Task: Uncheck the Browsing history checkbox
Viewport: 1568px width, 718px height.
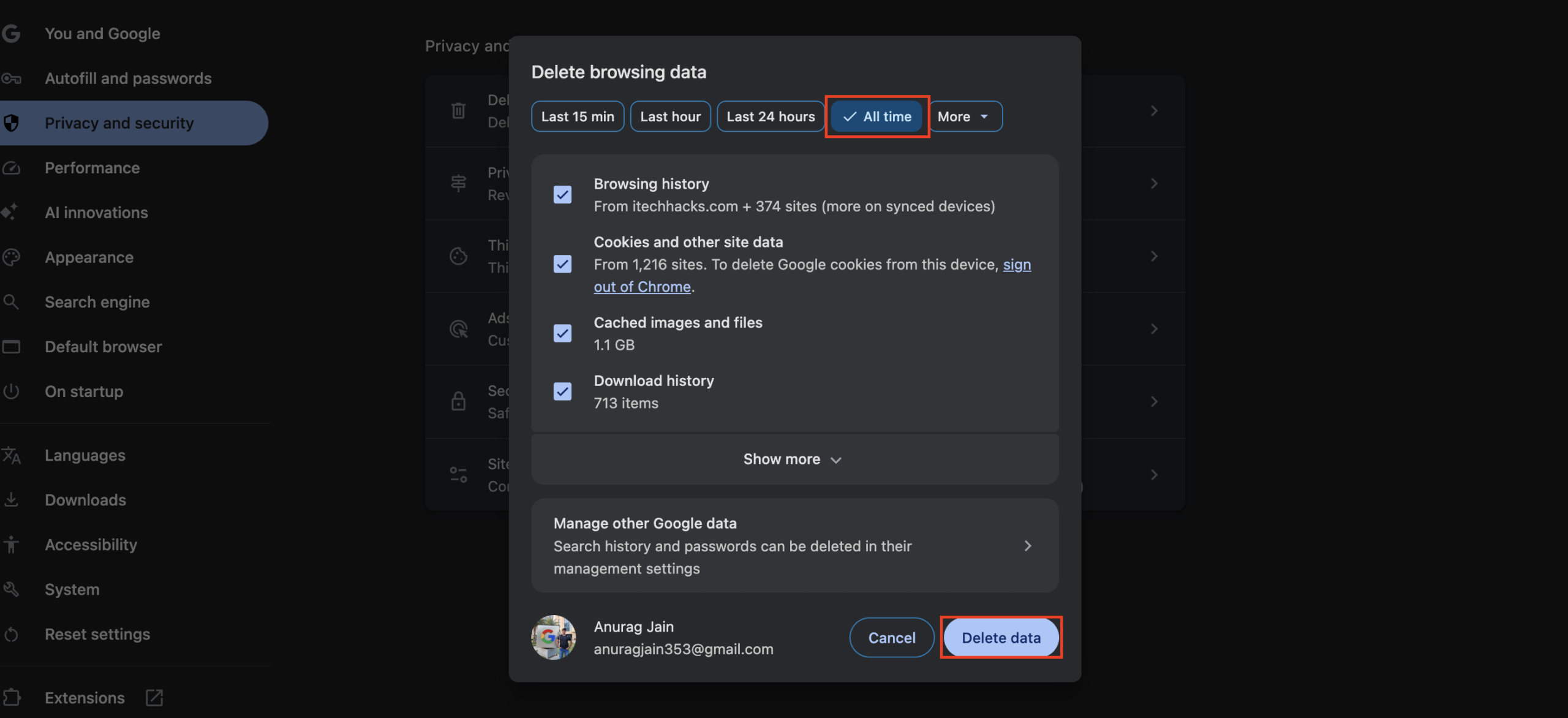Action: (x=562, y=195)
